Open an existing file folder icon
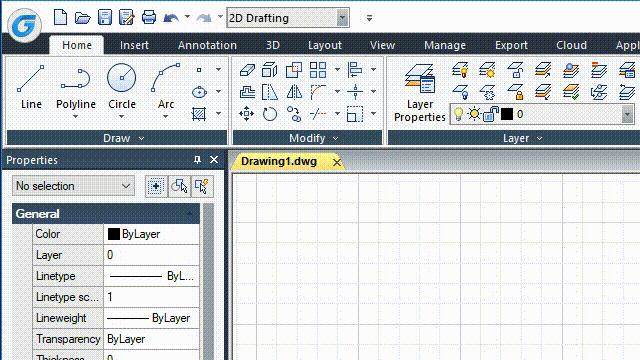Screen dimensions: 640x360 coord(82,18)
